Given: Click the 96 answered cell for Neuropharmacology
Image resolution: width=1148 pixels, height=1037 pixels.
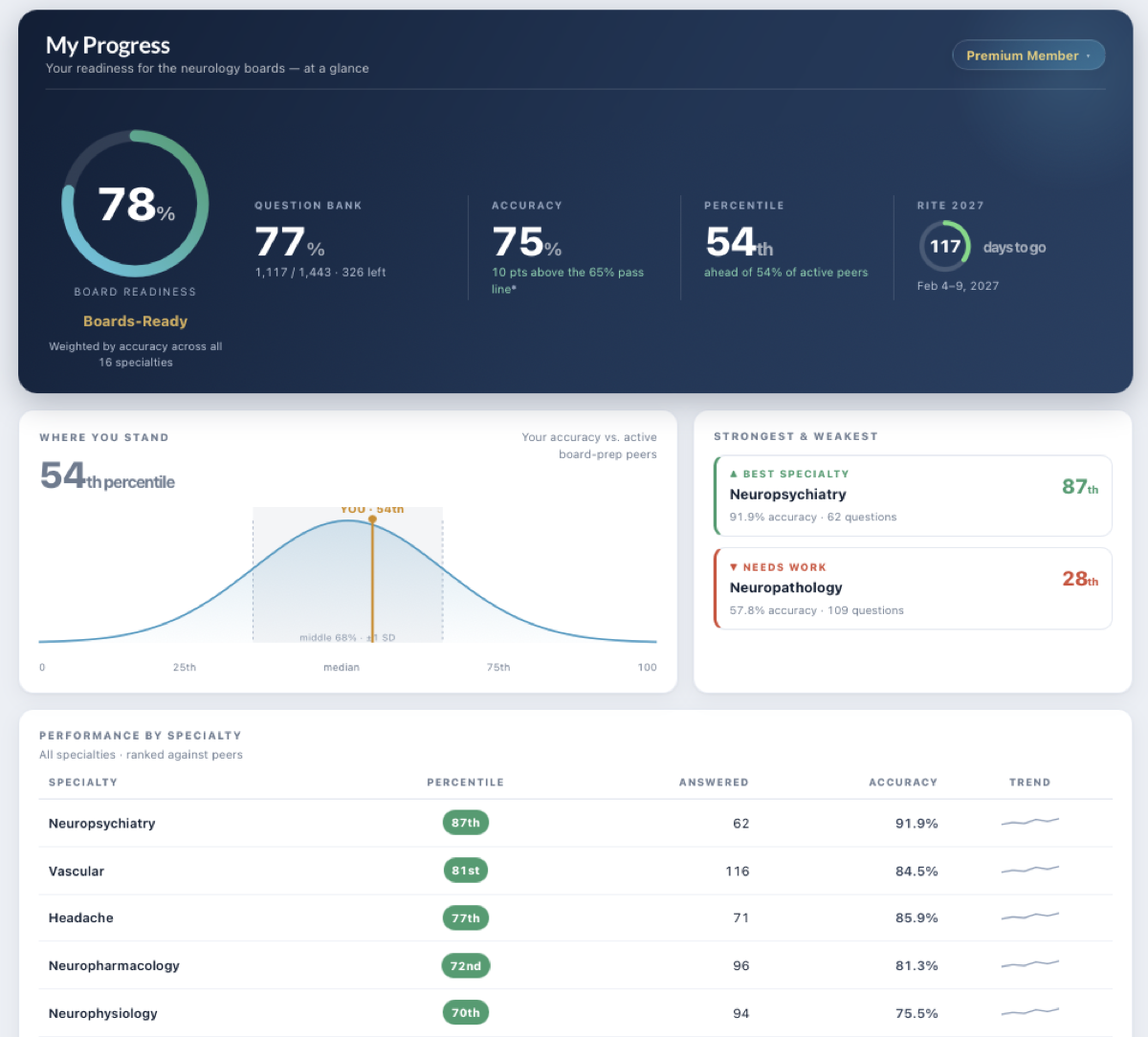Looking at the screenshot, I should click(x=741, y=966).
